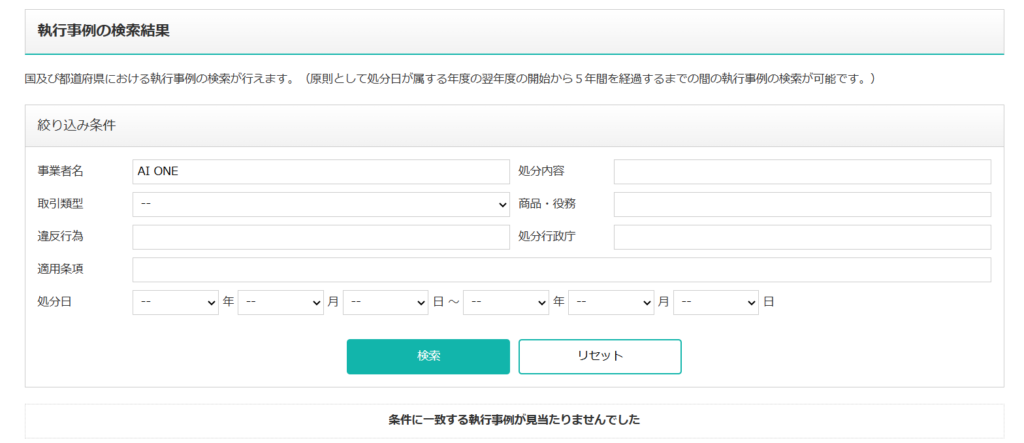Viewport: 1024px width, 443px height.
Task: Click the 執行事例の検索結果 page heading
Action: point(103,31)
